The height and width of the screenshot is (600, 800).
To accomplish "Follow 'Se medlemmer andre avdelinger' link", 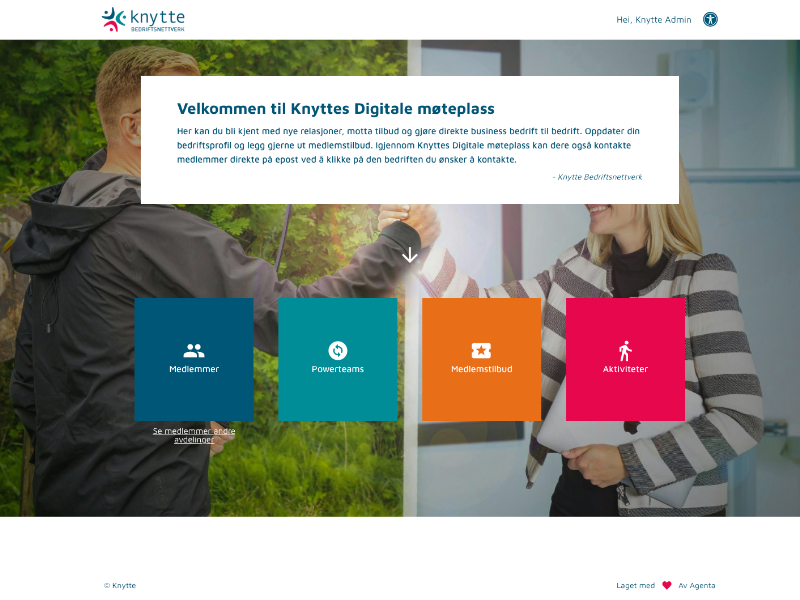I will point(194,435).
